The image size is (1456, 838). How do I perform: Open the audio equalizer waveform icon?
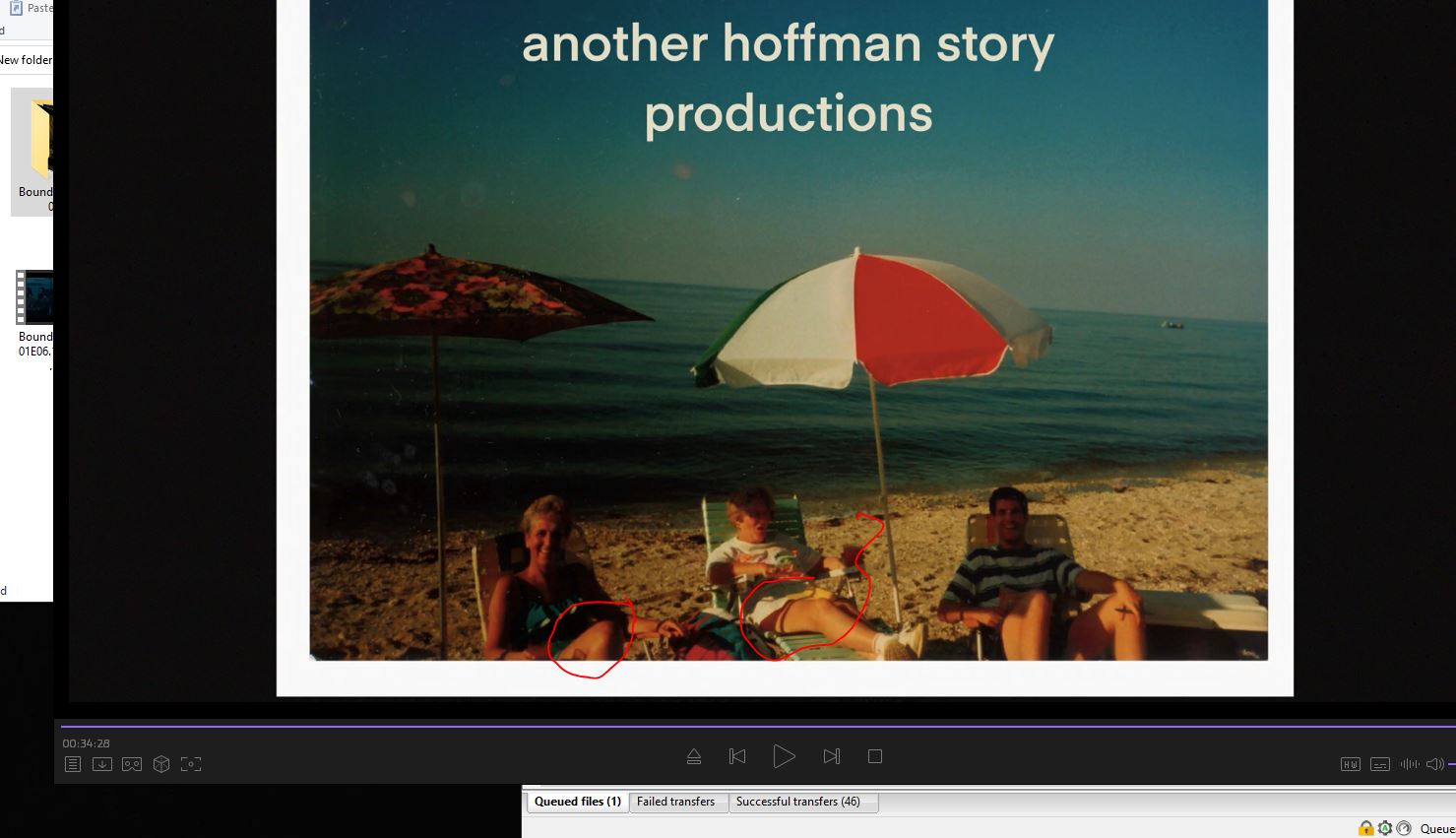point(1410,764)
